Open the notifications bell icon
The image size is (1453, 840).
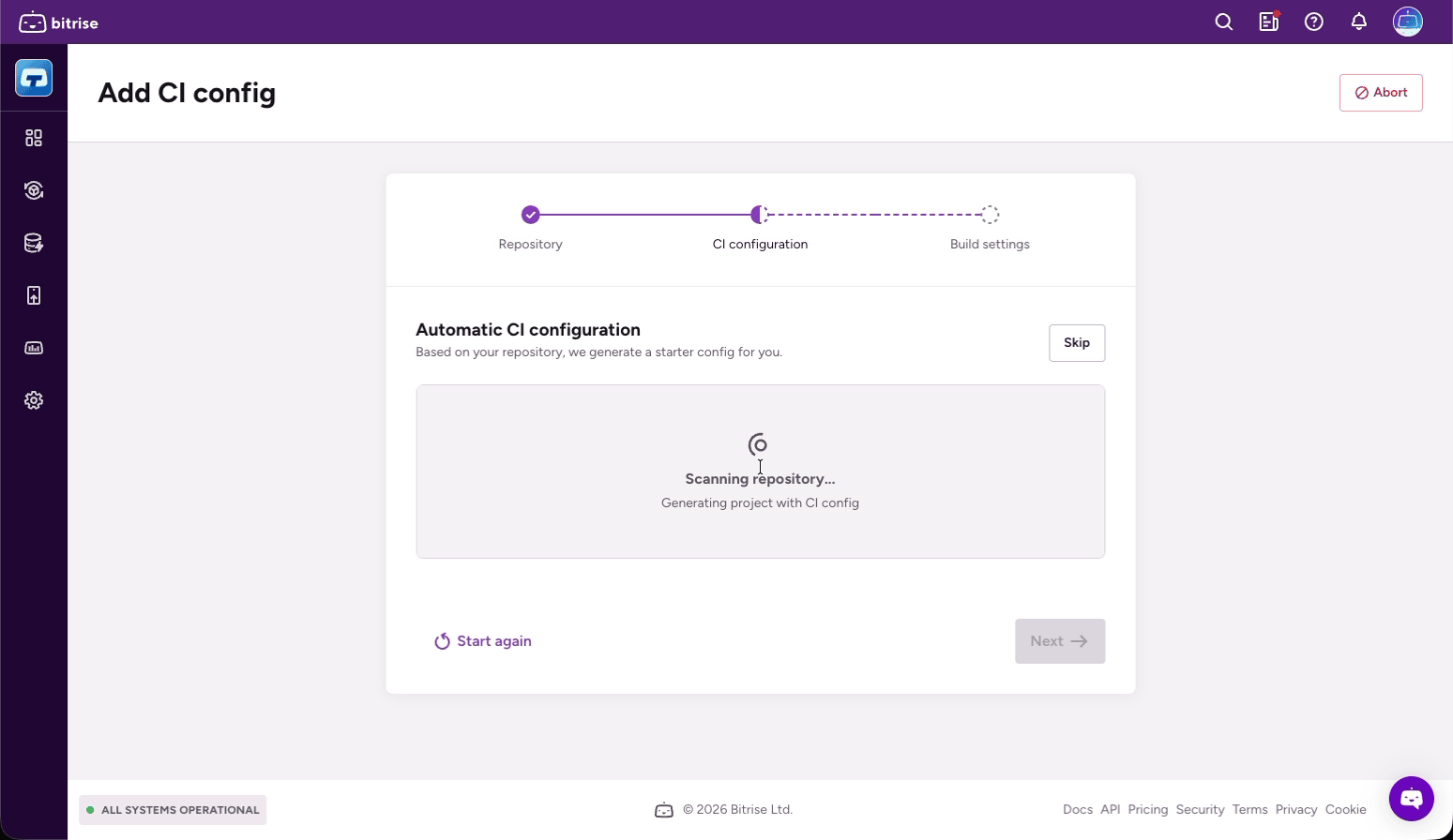coord(1359,22)
